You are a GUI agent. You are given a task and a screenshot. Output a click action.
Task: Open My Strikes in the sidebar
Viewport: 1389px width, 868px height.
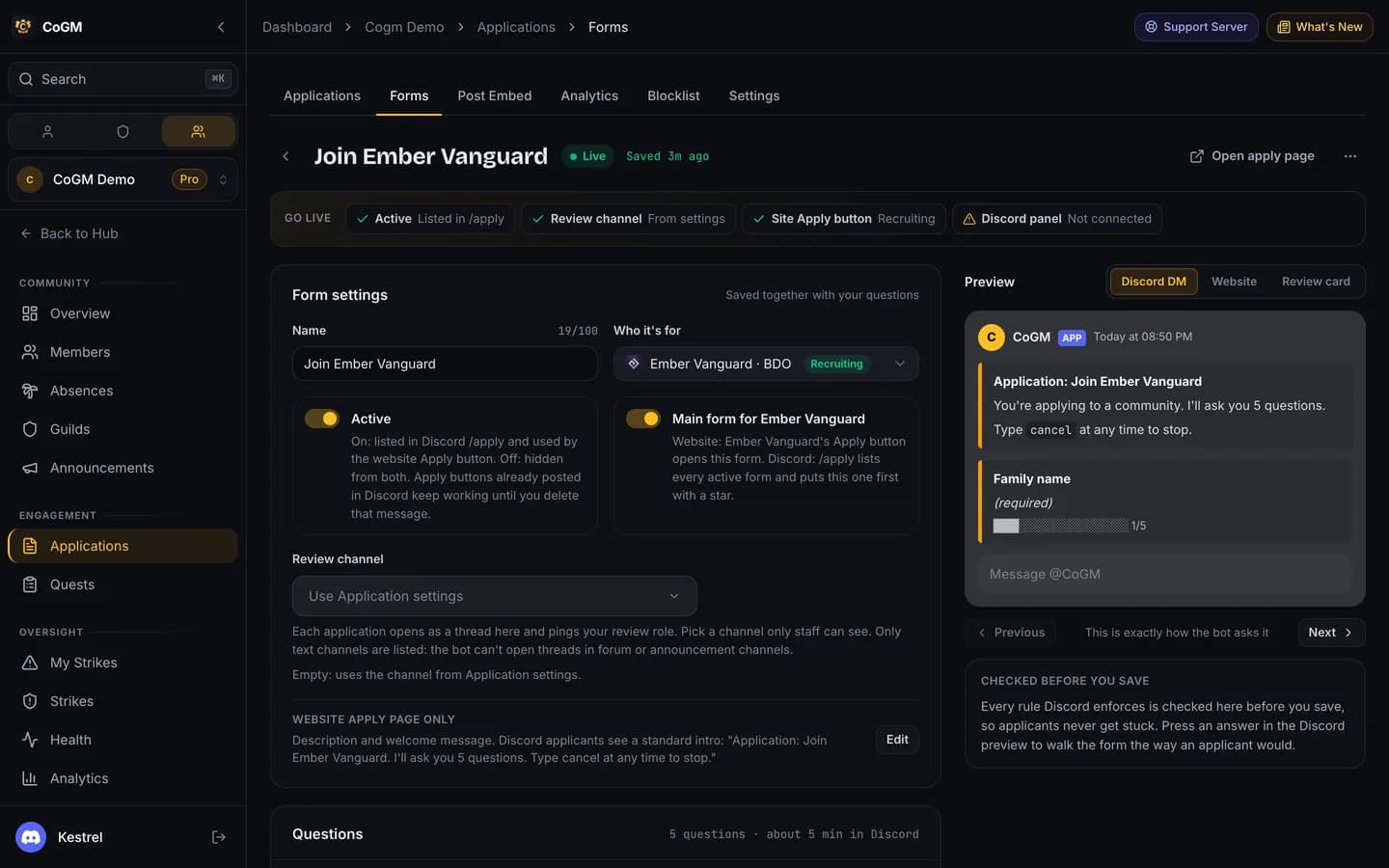click(x=123, y=663)
